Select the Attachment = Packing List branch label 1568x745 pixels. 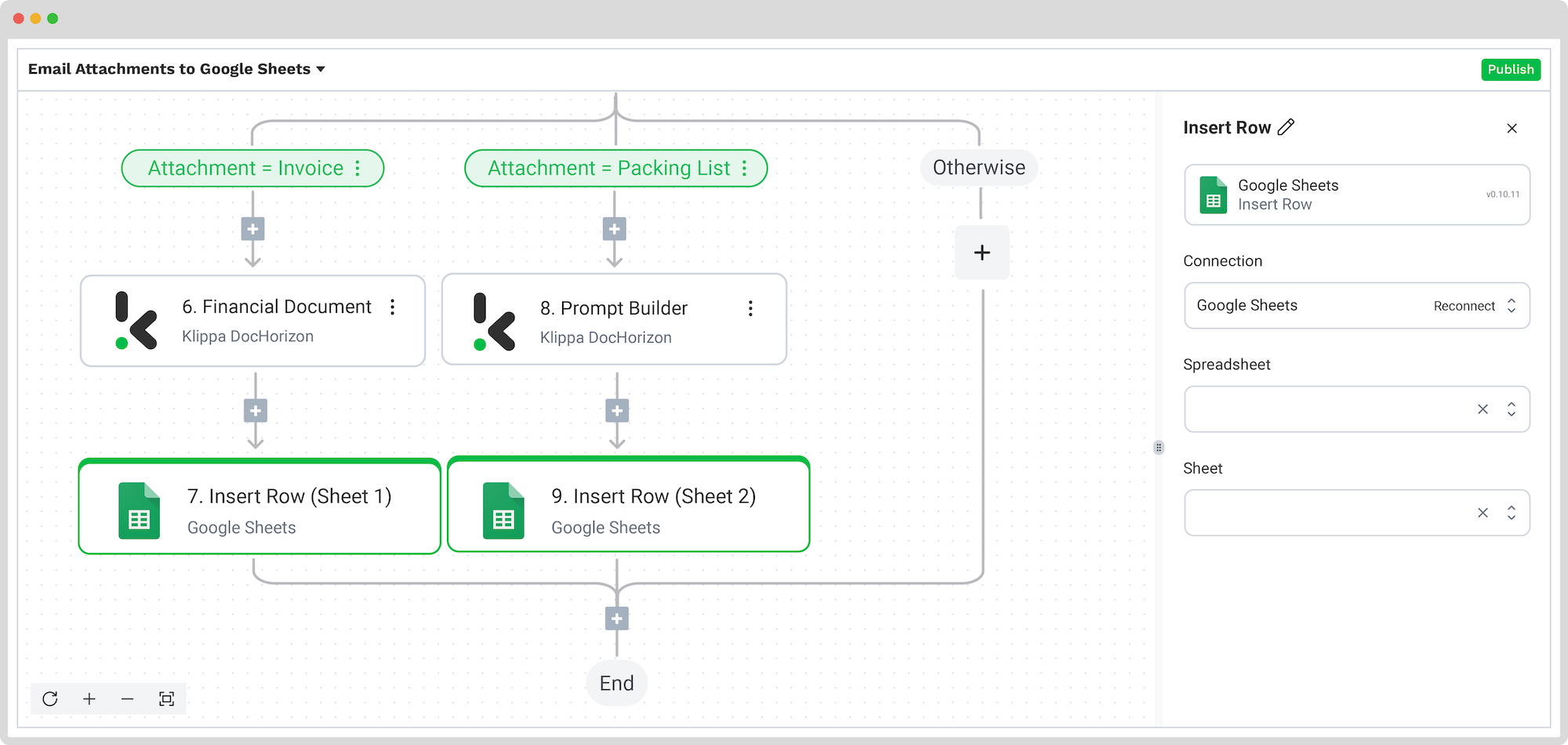tap(615, 168)
